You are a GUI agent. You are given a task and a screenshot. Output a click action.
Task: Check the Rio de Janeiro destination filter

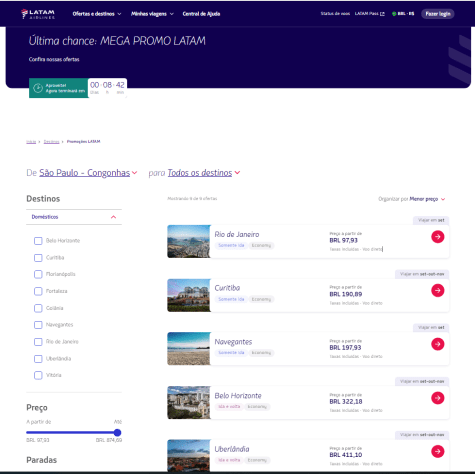pyautogui.click(x=38, y=342)
